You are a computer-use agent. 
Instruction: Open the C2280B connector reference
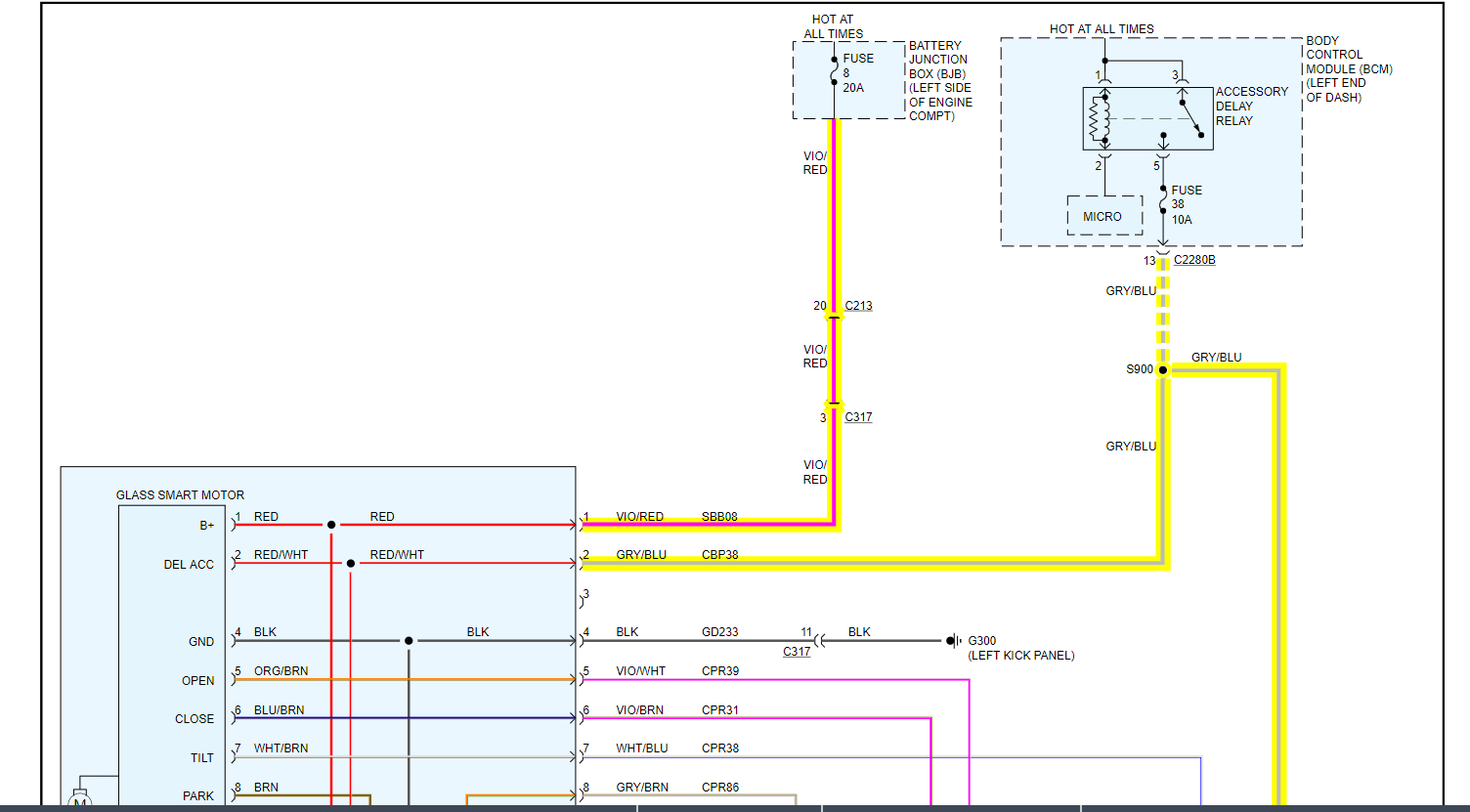(1194, 260)
